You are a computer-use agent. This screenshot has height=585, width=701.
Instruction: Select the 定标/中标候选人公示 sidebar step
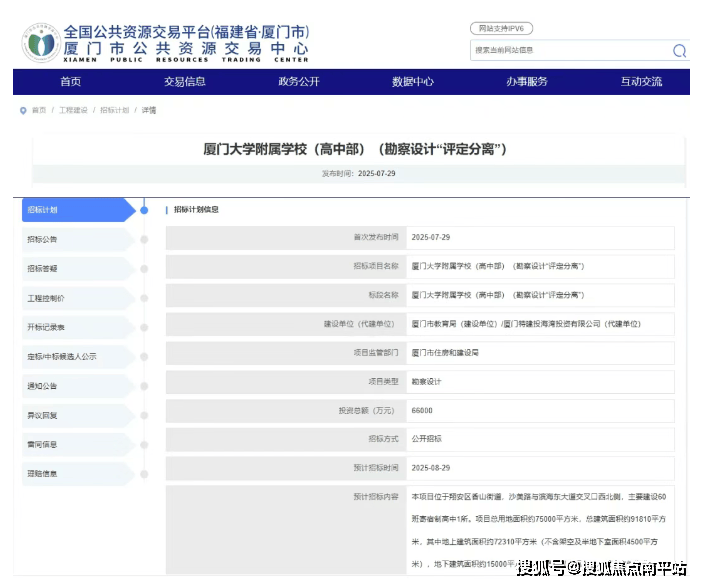(x=61, y=356)
